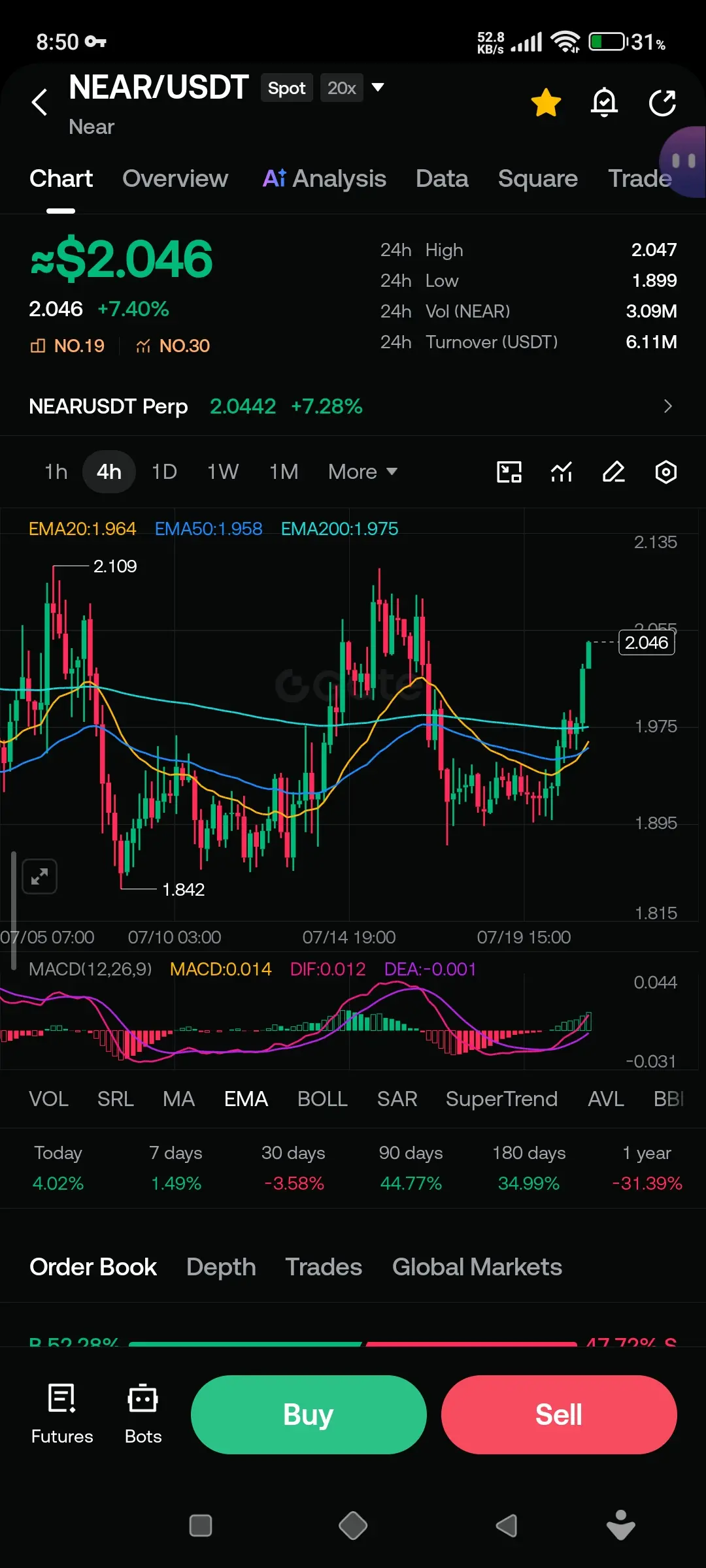706x1568 pixels.
Task: Open the Square tab
Action: pos(538,178)
